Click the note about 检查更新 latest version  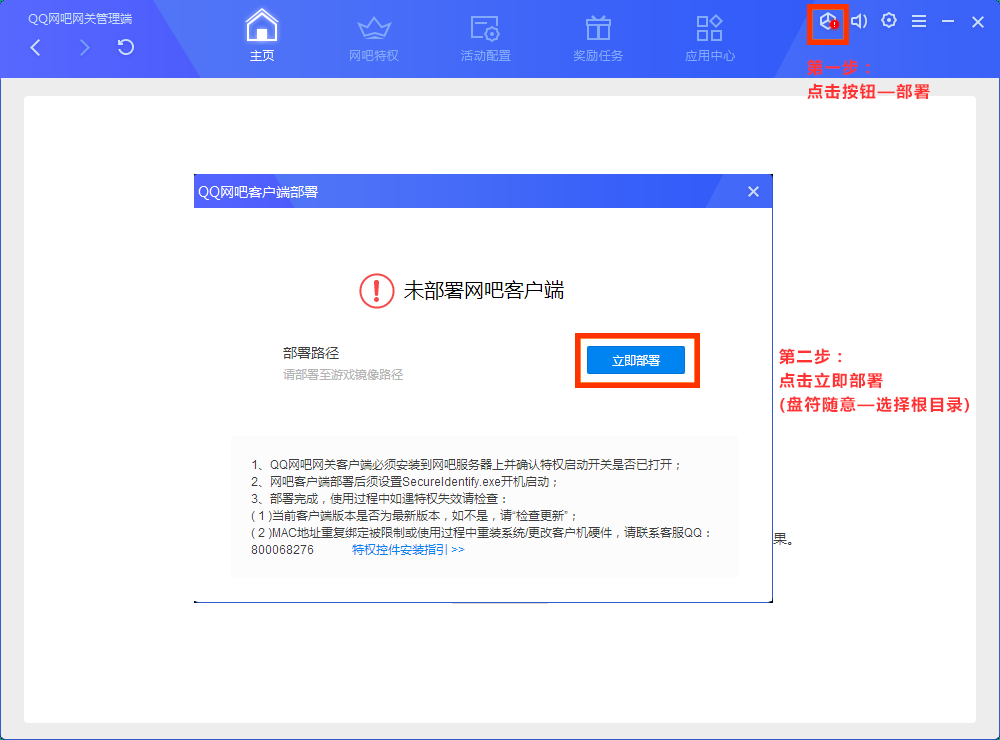click(x=415, y=515)
